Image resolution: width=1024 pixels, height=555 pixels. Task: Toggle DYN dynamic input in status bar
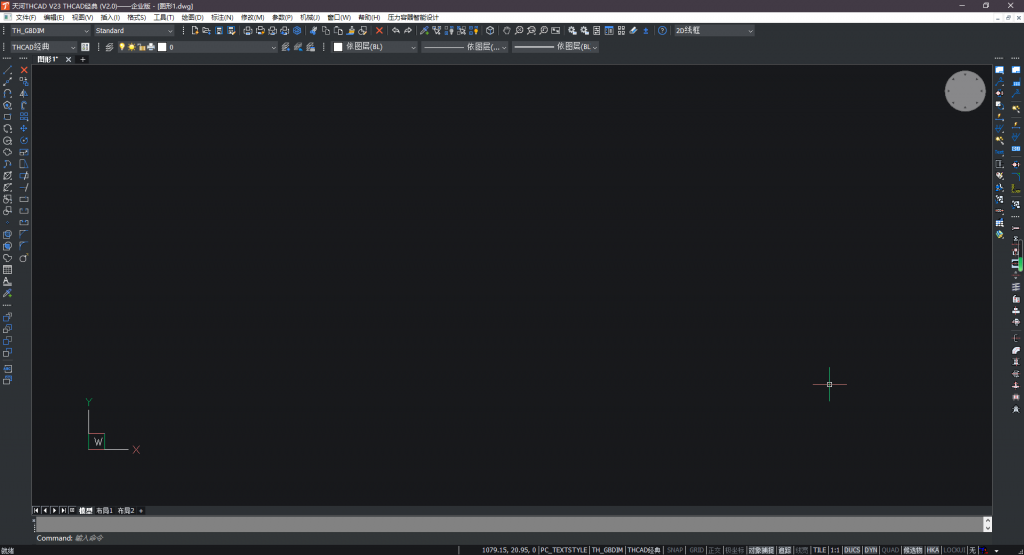[x=870, y=549]
